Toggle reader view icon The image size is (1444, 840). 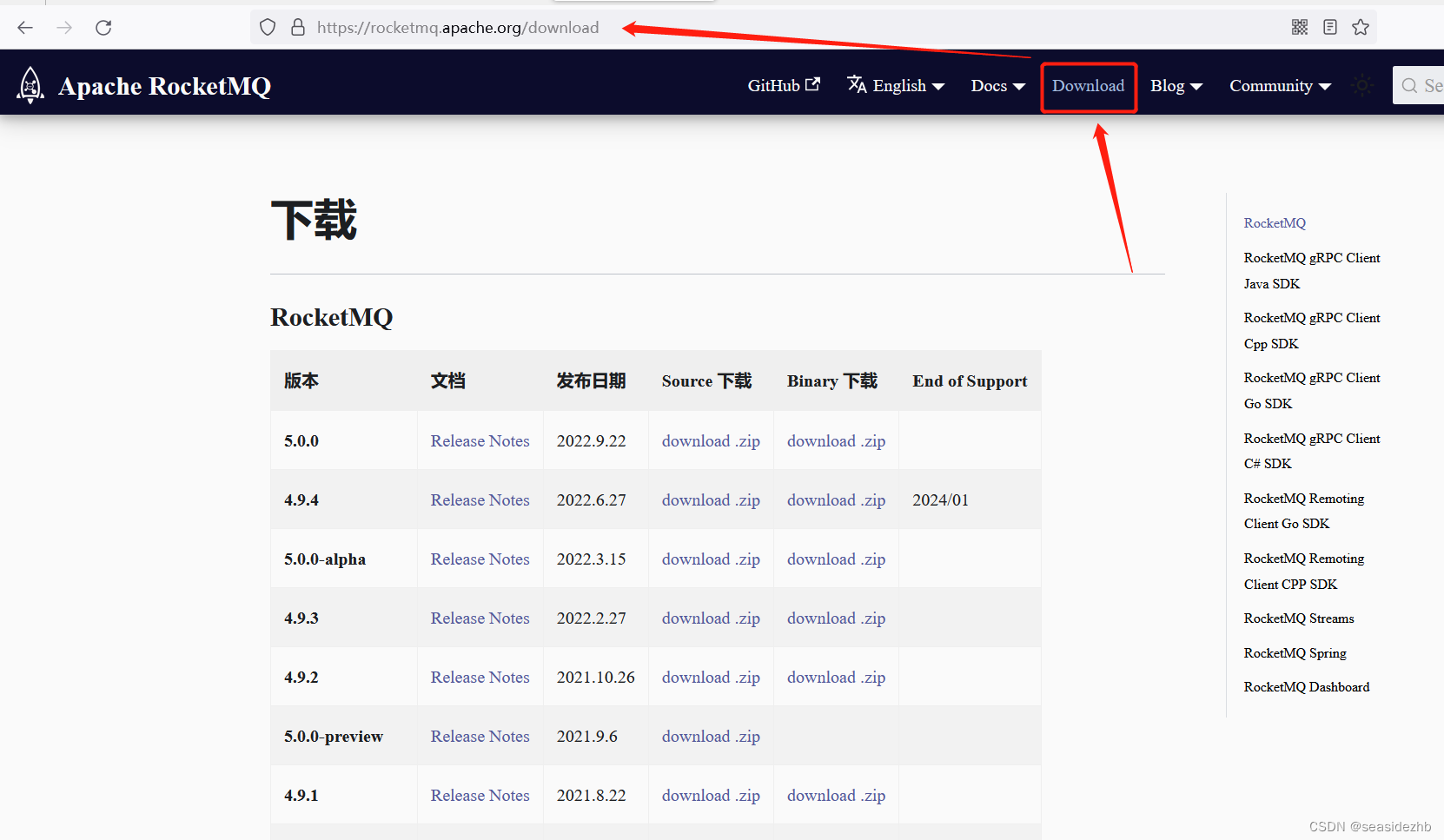(1330, 28)
